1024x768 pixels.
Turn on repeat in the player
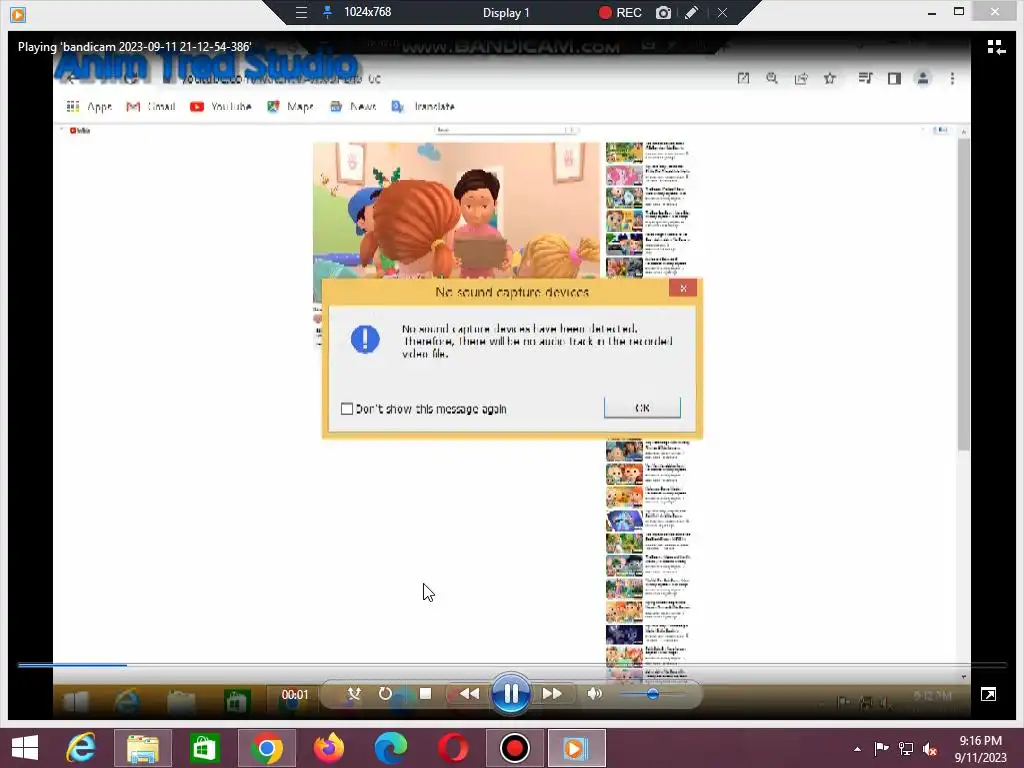[x=385, y=694]
